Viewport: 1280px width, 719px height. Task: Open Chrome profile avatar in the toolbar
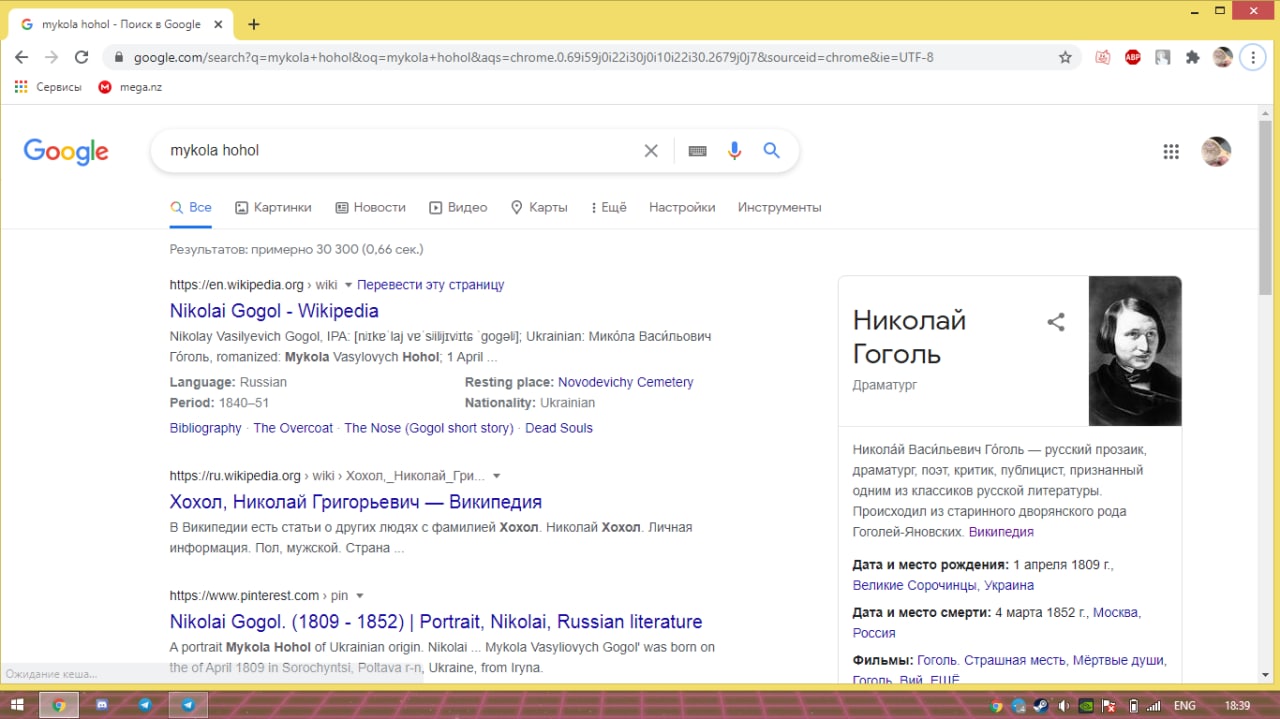1223,57
